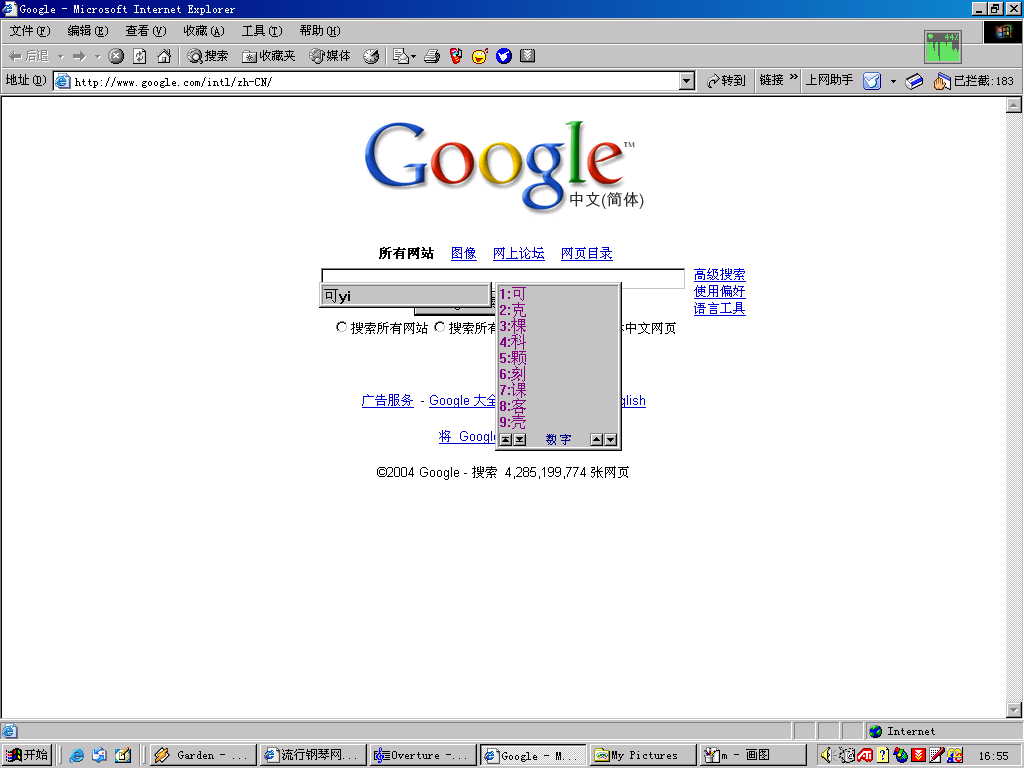
Task: Click the page scrollbar up arrow
Action: (1014, 104)
